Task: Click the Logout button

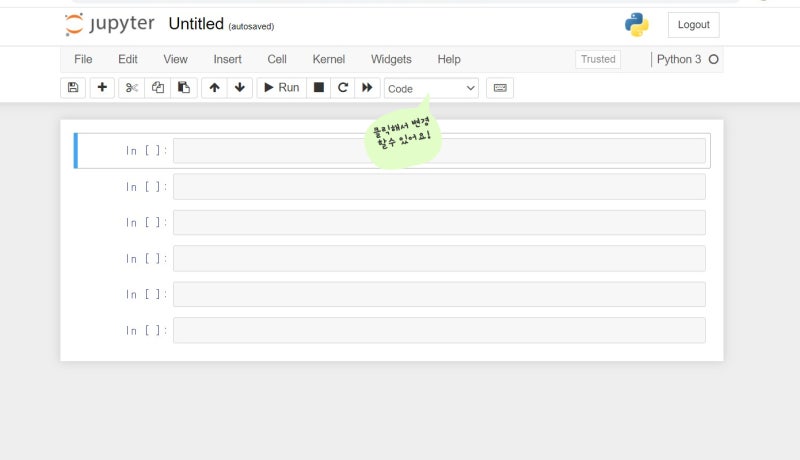Action: tap(693, 24)
